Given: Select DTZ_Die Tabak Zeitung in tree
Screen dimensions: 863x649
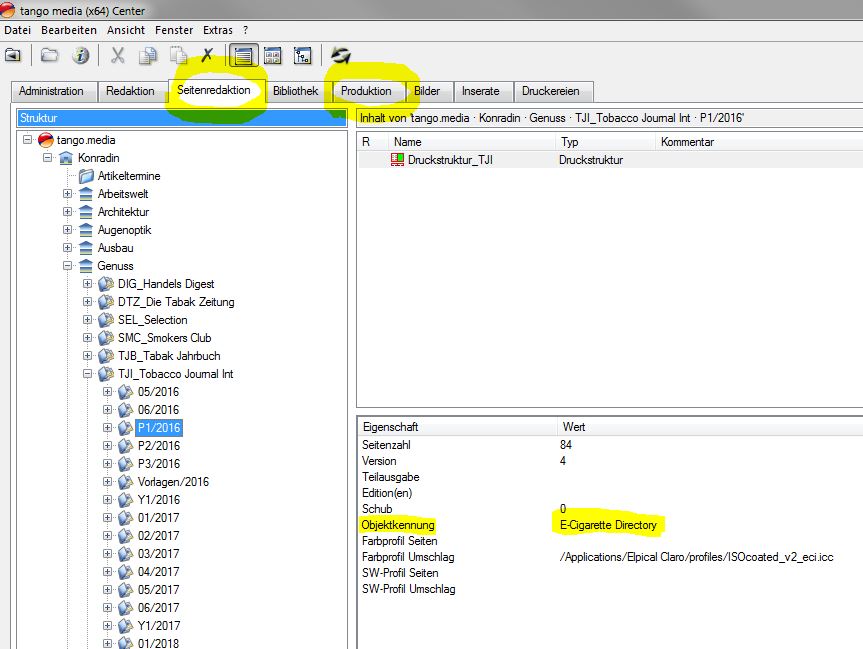Looking at the screenshot, I should click(x=176, y=302).
